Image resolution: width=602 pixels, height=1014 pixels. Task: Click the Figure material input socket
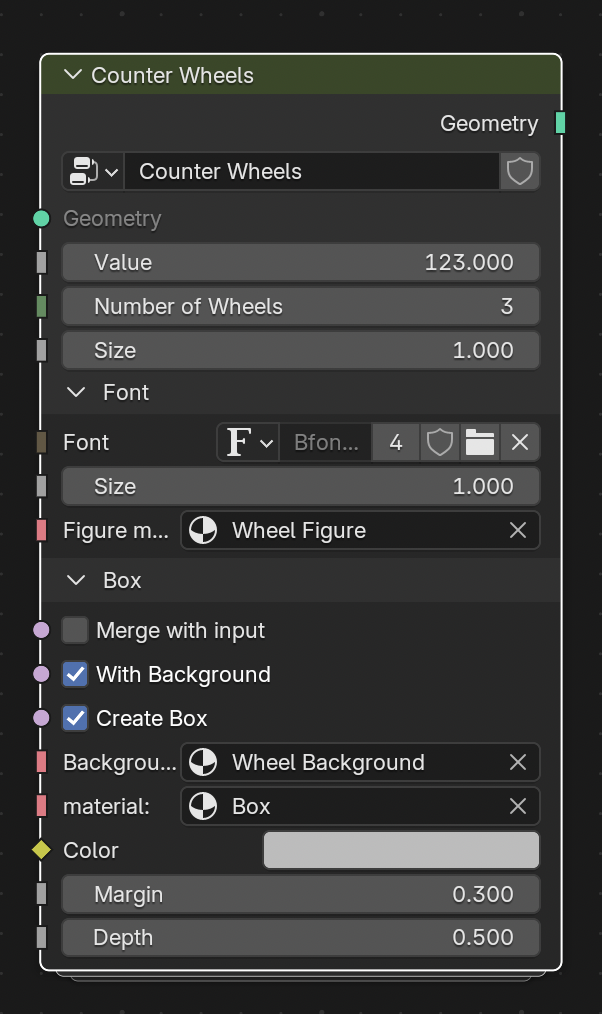[x=41, y=530]
